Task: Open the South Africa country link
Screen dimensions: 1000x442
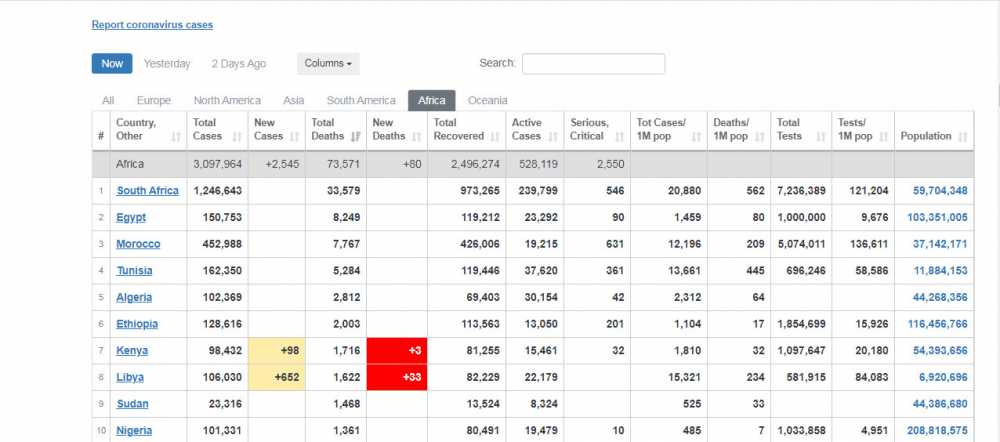Action: [147, 191]
